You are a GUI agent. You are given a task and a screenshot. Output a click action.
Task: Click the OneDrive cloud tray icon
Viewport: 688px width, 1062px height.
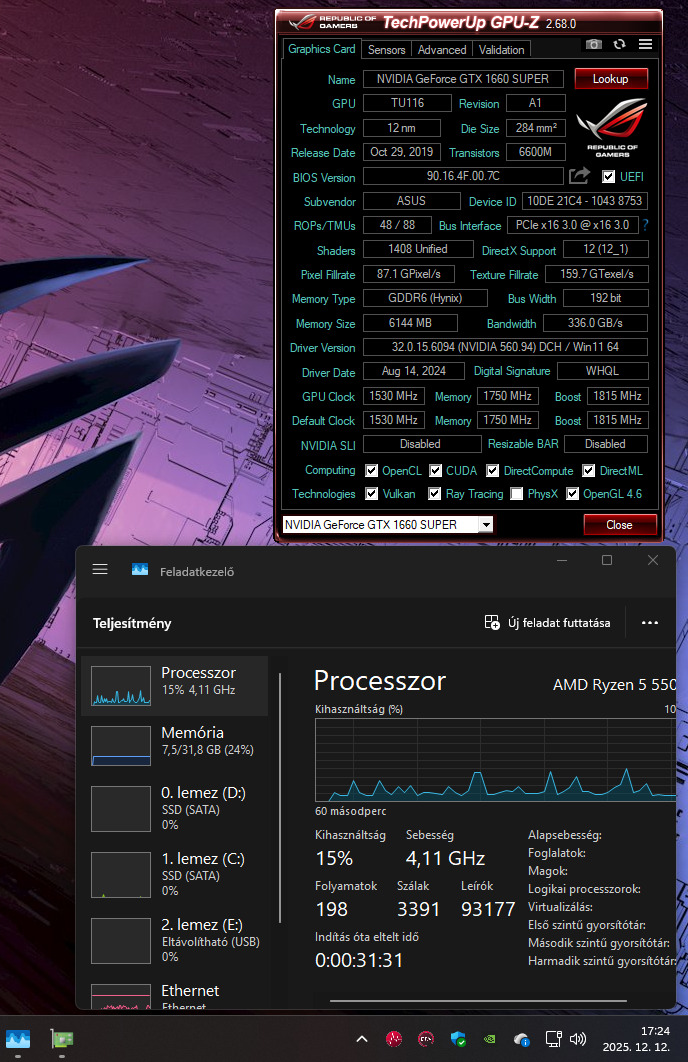[x=521, y=1038]
